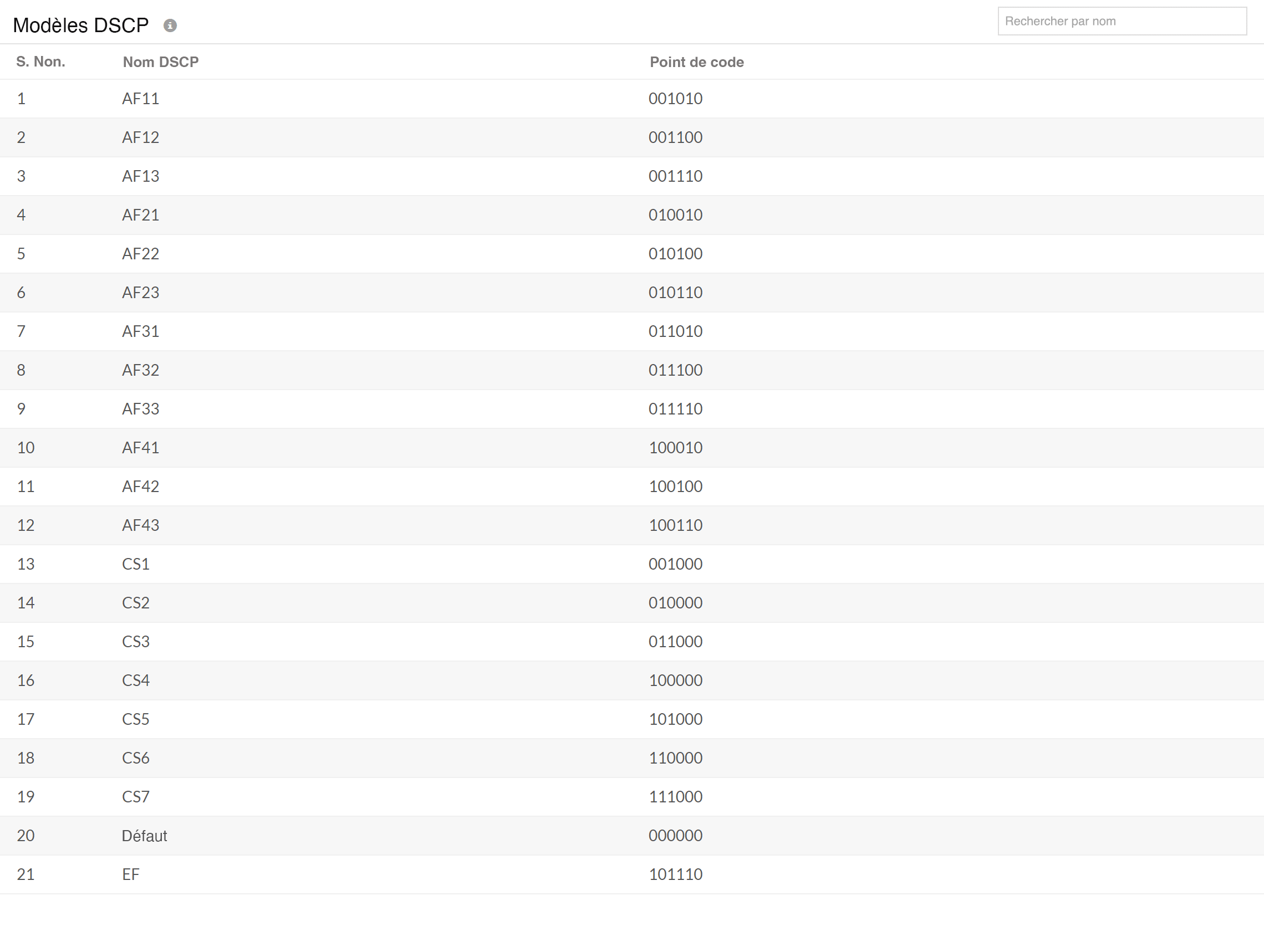Sort by the Nom DSCP column header
Screen dimensions: 1264x952
161,62
